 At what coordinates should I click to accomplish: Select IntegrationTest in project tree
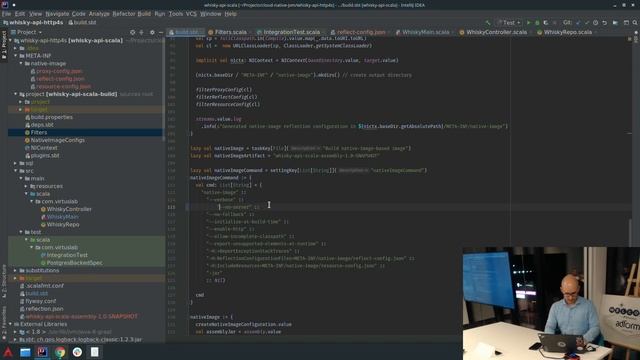67,255
